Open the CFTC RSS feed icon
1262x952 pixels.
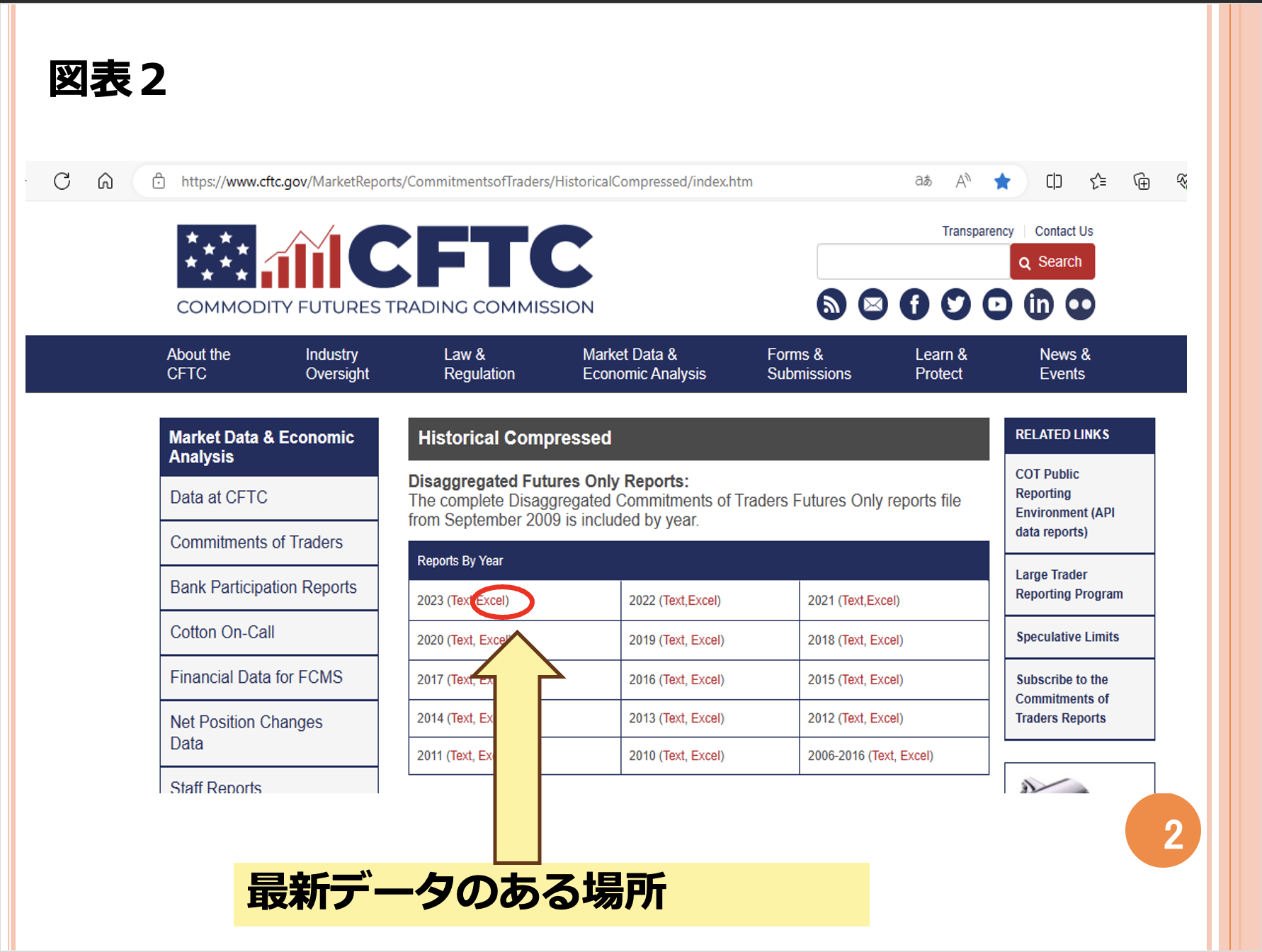coord(831,305)
